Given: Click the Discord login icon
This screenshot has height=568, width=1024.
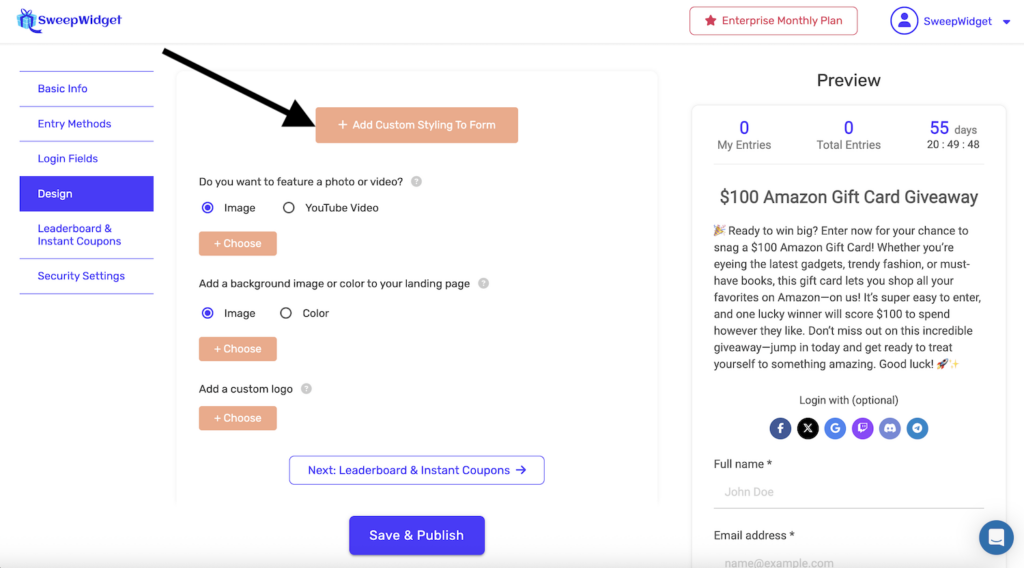Looking at the screenshot, I should pos(889,429).
